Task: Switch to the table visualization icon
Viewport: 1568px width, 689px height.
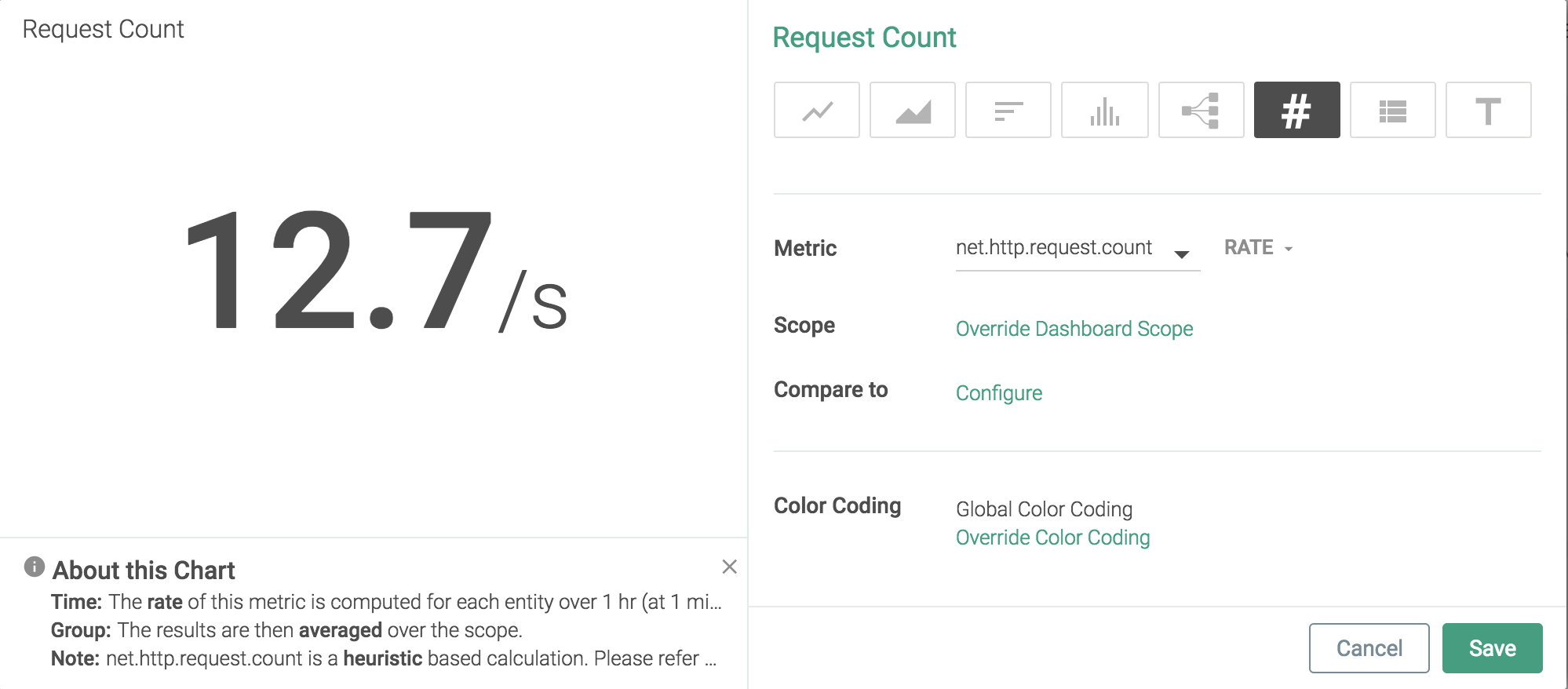Action: [x=1393, y=110]
